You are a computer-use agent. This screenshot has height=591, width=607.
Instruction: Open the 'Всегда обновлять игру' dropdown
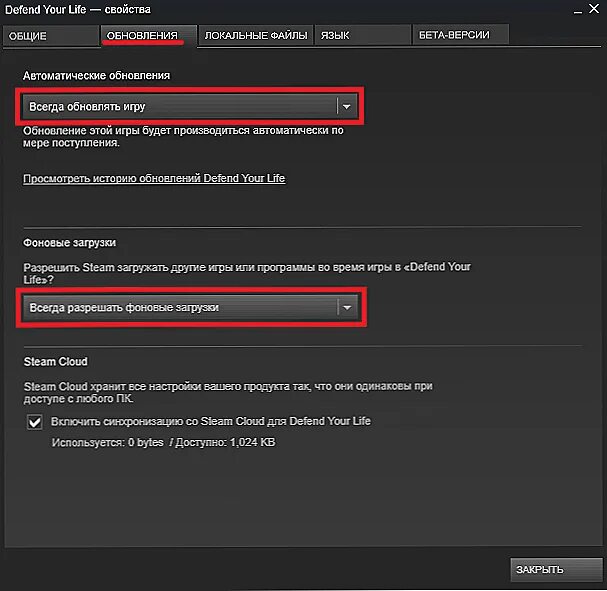tap(190, 106)
